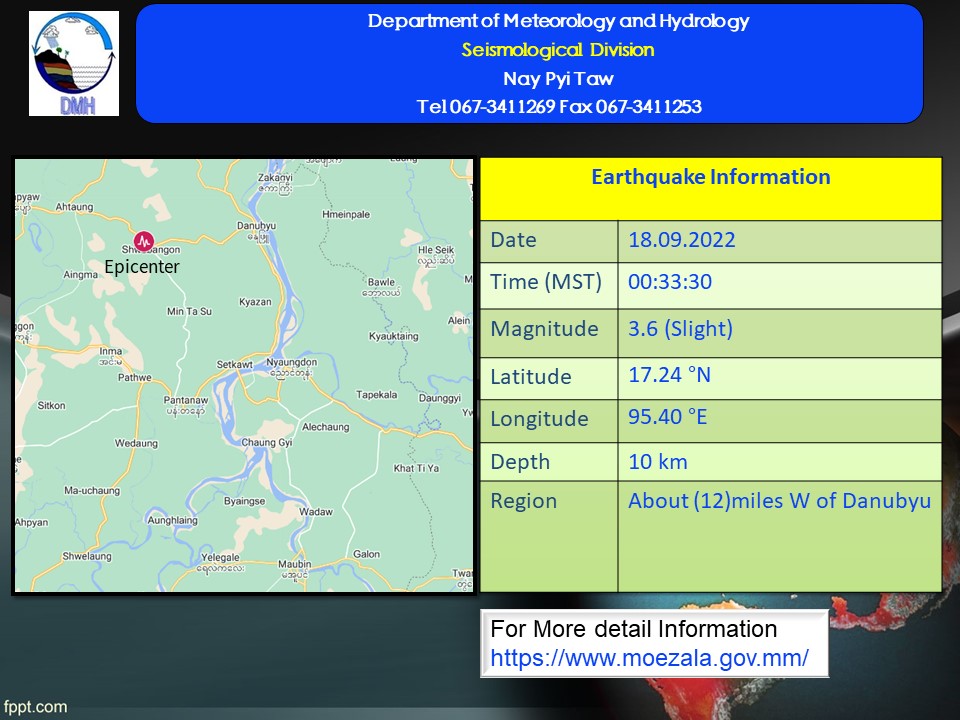Click the 'Region' row label
Screen dimensions: 960x720
(x=523, y=501)
